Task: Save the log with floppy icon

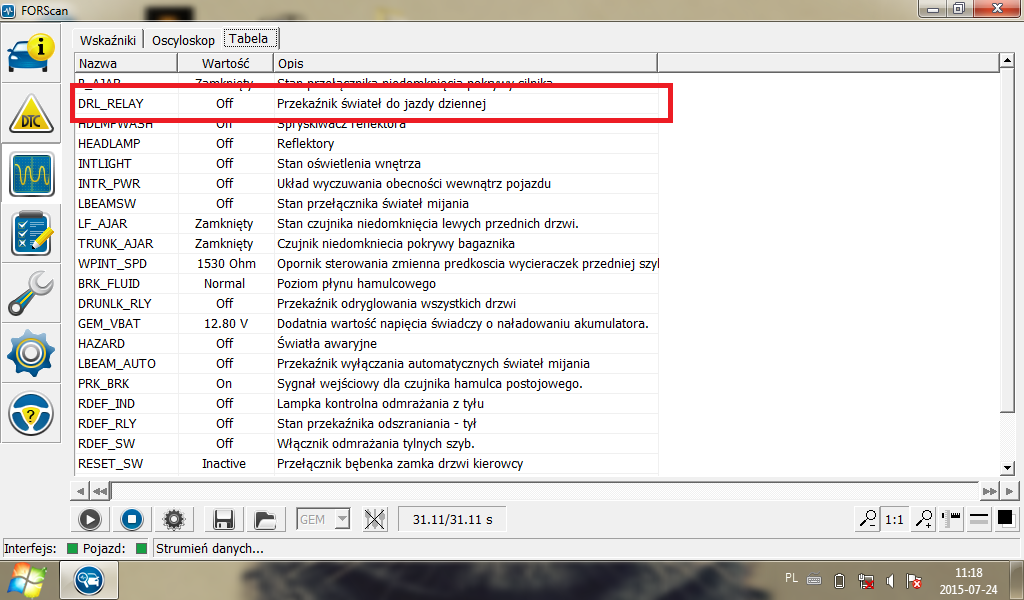Action: point(224,520)
